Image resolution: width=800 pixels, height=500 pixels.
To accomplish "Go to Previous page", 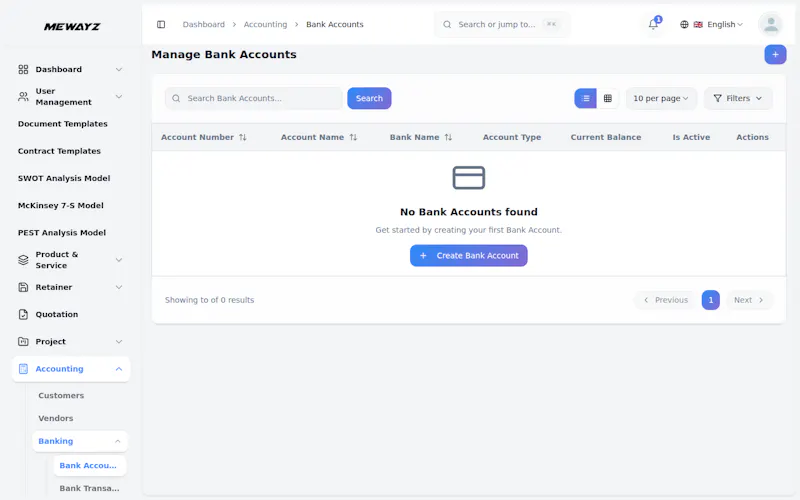I will pyautogui.click(x=665, y=300).
